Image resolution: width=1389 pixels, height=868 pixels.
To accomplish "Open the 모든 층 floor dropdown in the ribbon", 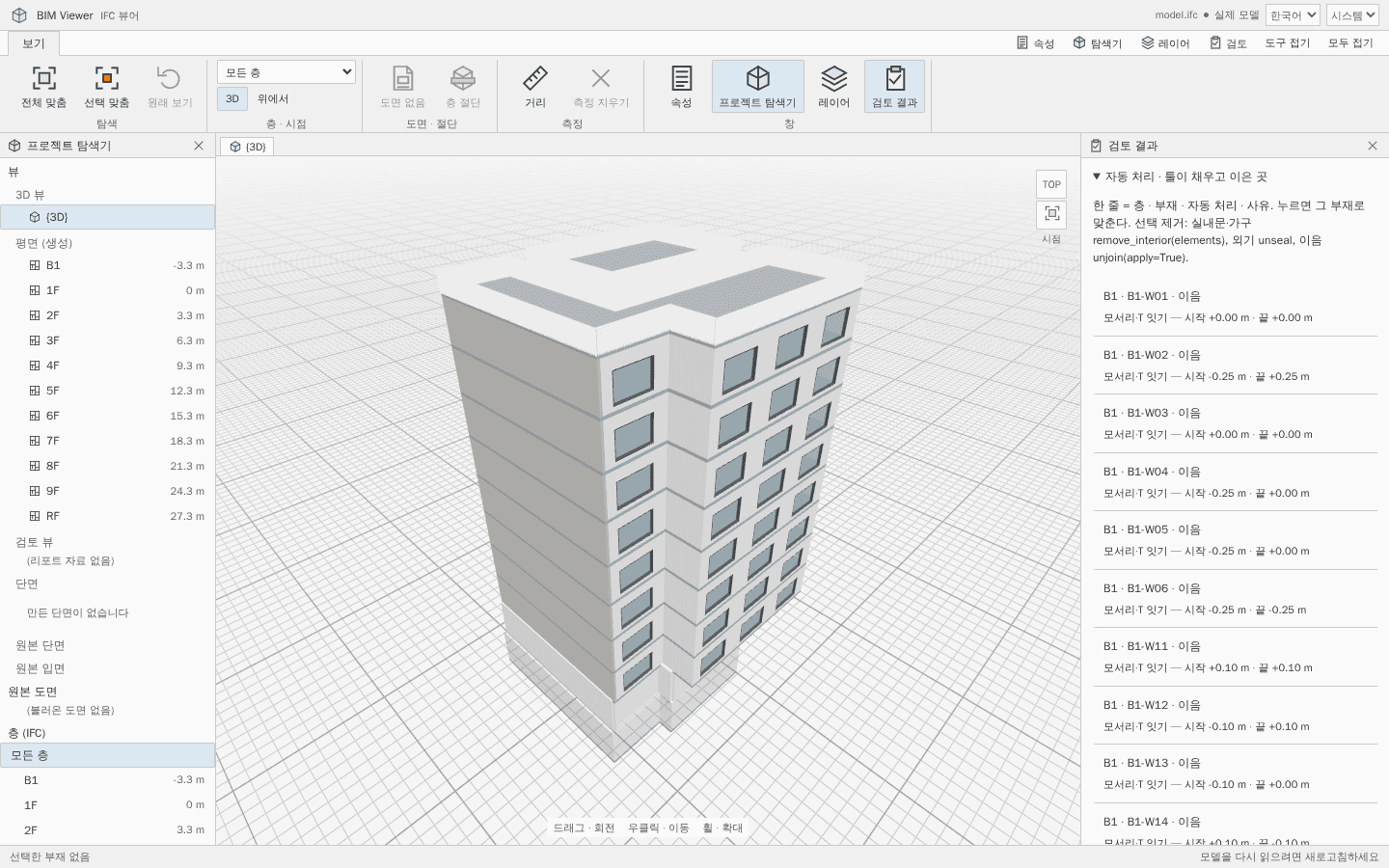I will [286, 72].
